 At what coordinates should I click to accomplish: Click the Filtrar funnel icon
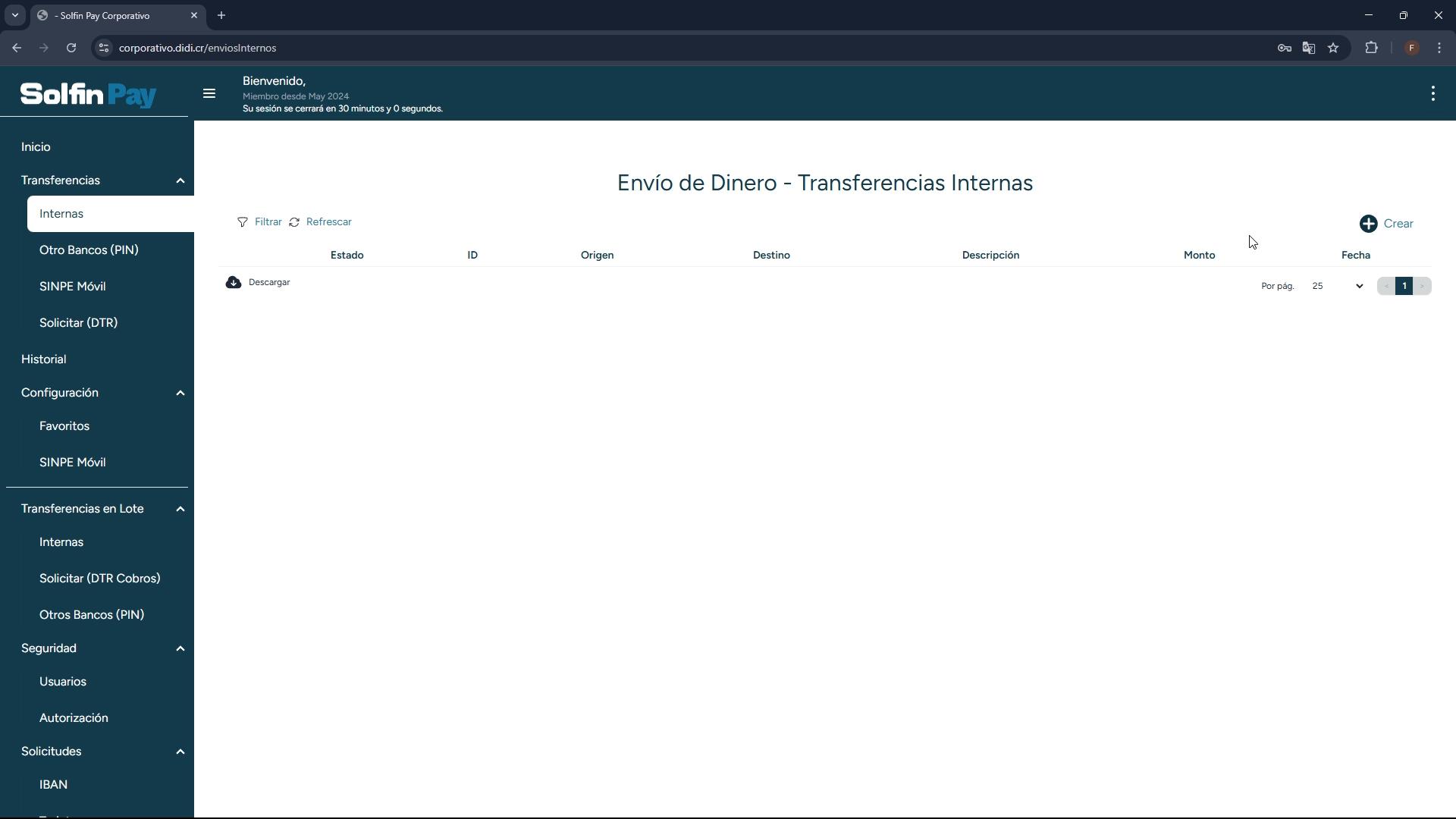pos(243,222)
